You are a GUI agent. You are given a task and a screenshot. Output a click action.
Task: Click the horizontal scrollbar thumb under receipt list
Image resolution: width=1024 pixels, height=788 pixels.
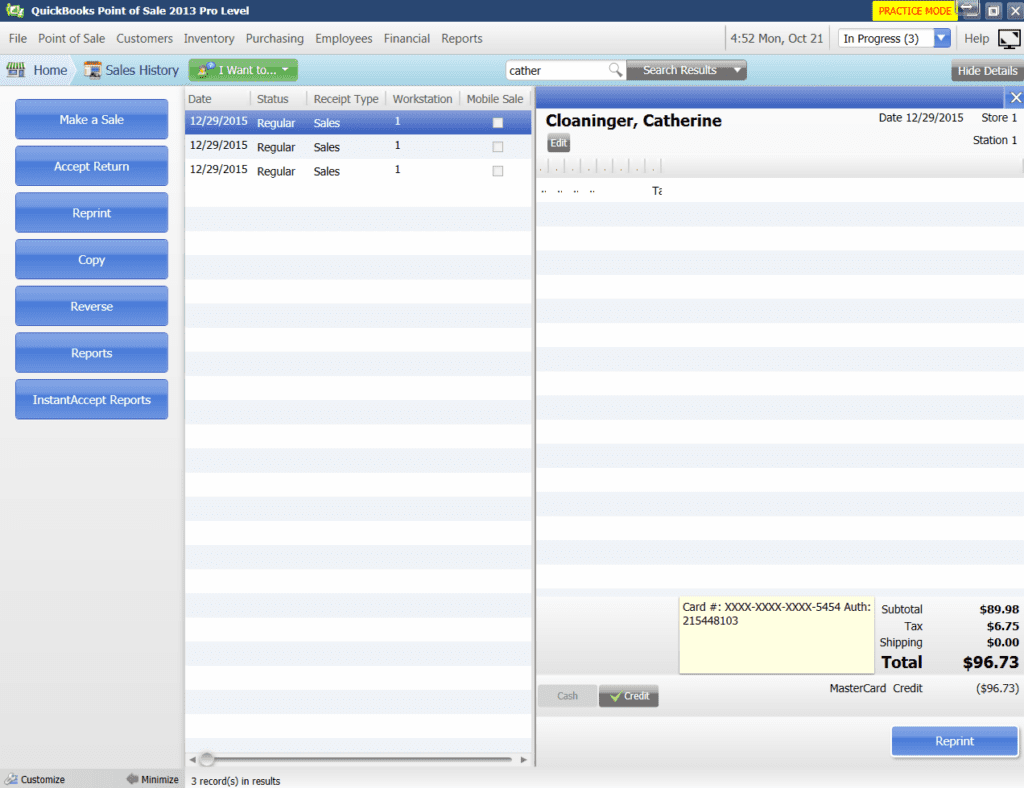tap(206, 759)
